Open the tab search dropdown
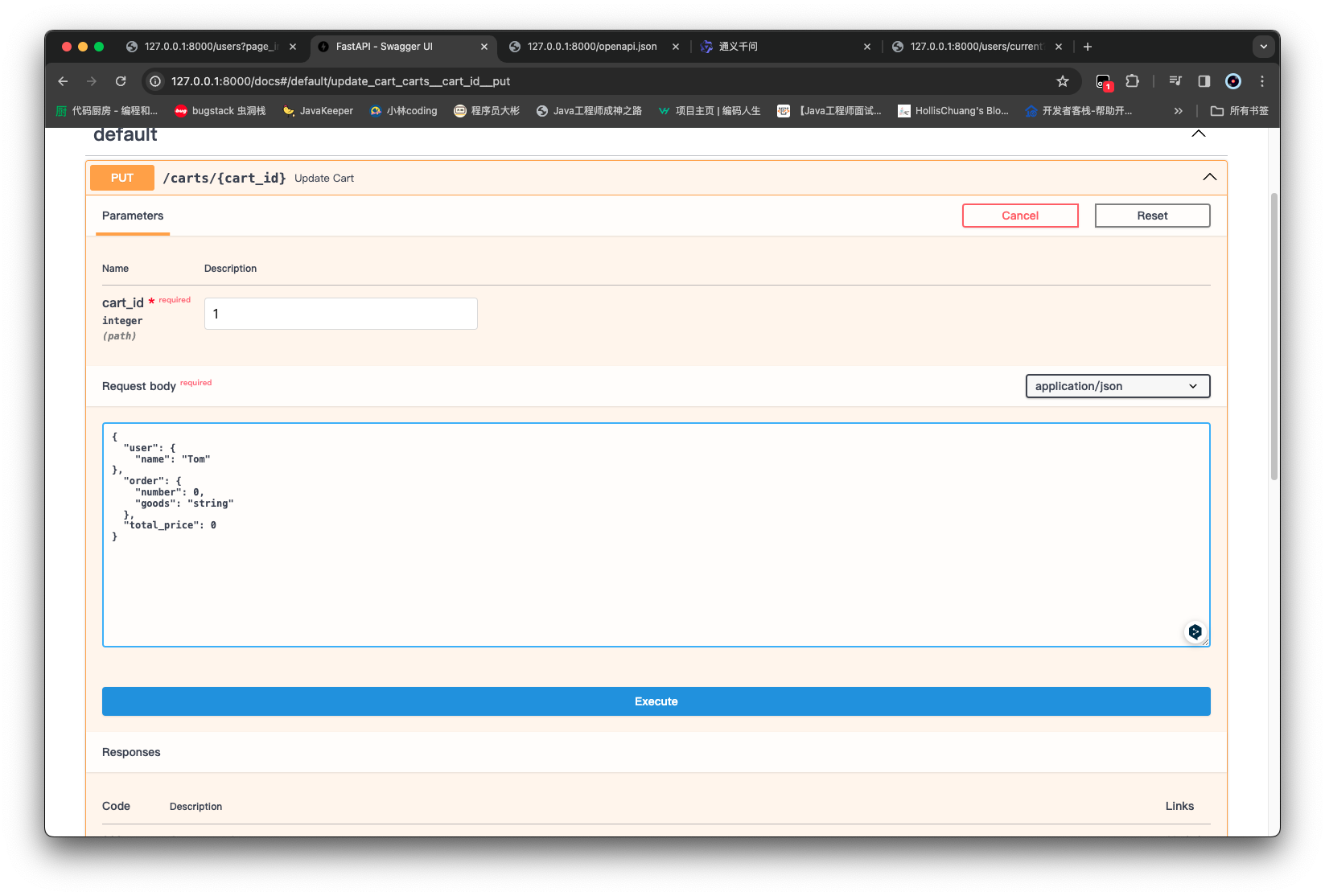The image size is (1325, 896). 1264,47
